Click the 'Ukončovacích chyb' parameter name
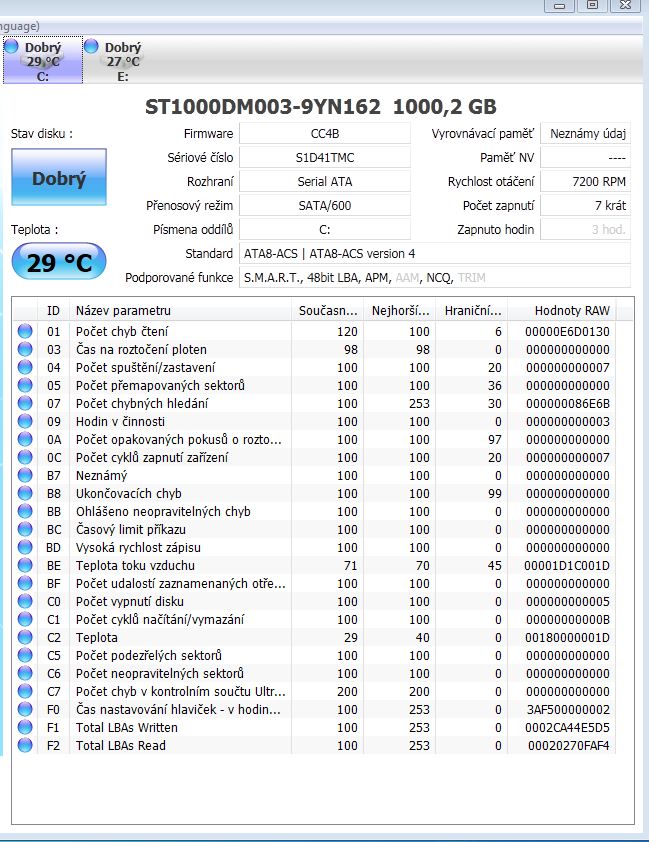 [x=129, y=493]
